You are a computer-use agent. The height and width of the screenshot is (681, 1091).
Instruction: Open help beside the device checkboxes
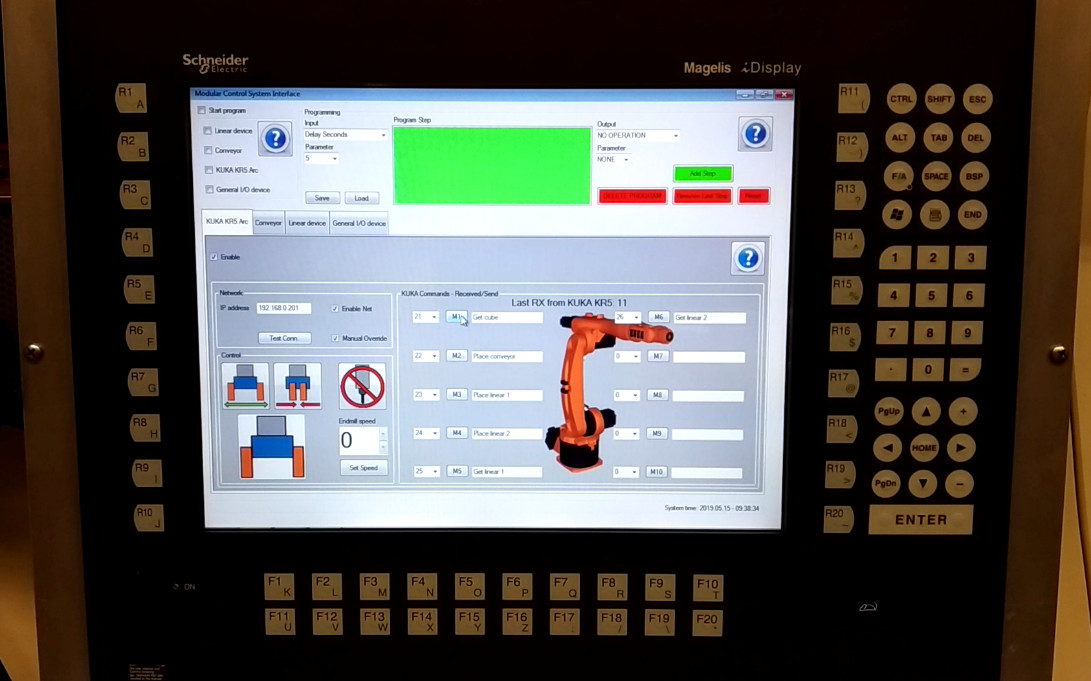(x=275, y=138)
